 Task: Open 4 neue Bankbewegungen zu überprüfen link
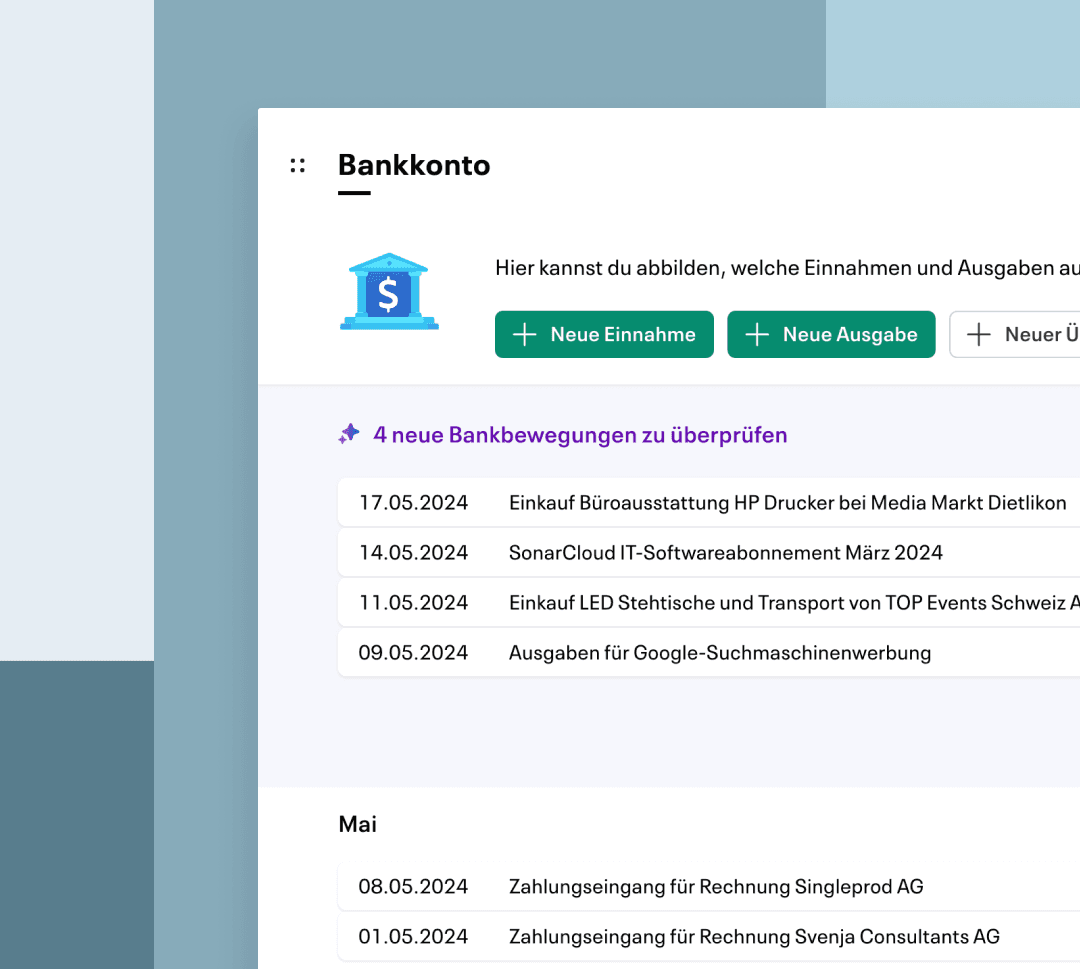(580, 435)
